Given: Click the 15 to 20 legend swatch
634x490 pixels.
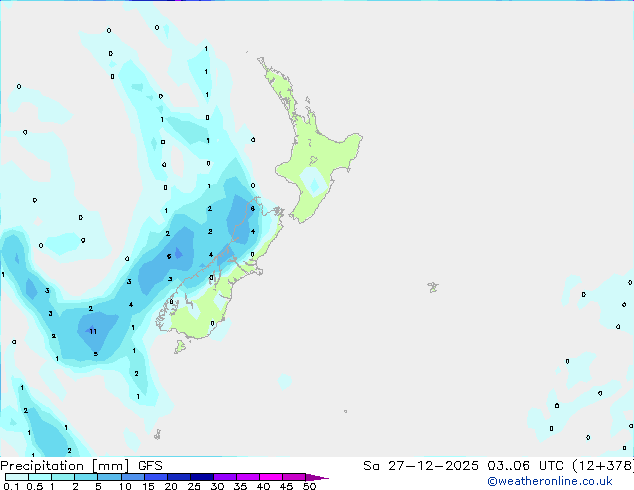Looking at the screenshot, I should 156,477.
